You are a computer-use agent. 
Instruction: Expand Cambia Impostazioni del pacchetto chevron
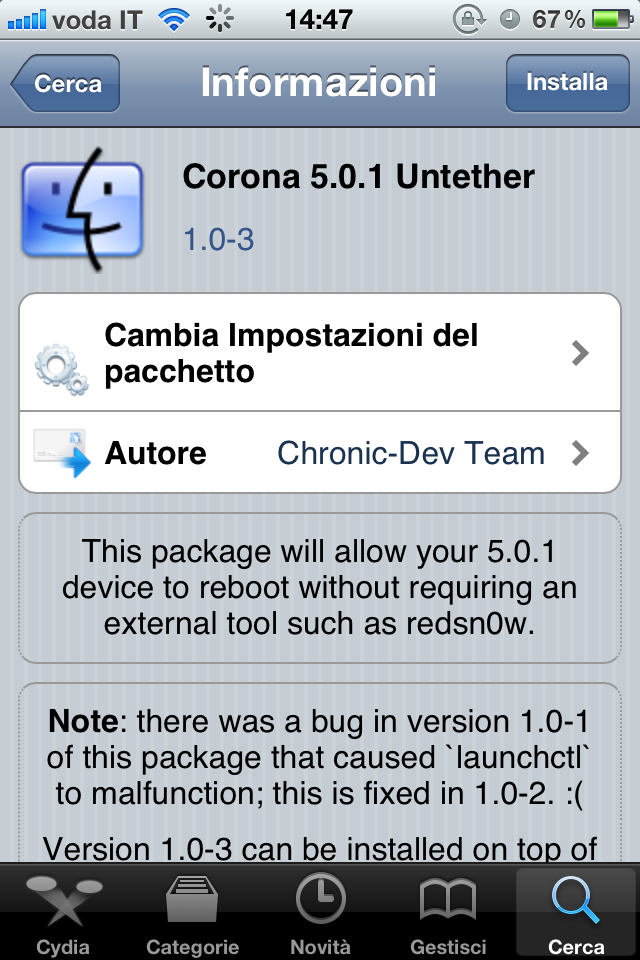580,353
